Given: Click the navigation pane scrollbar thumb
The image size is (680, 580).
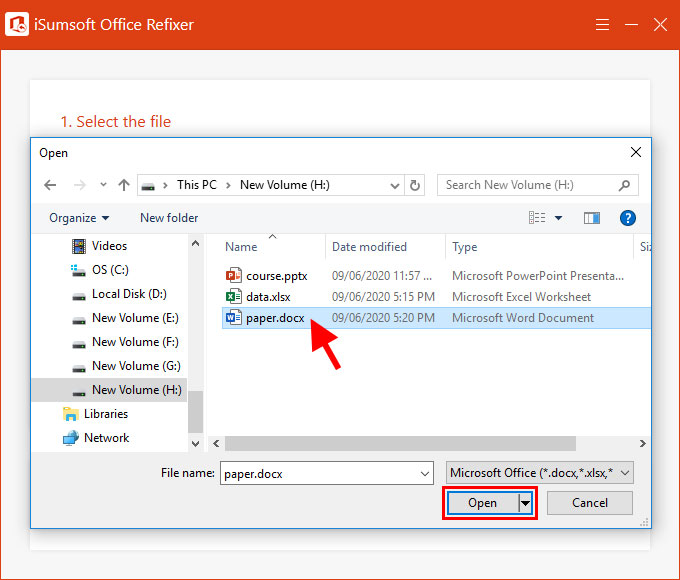Looking at the screenshot, I should tap(196, 412).
